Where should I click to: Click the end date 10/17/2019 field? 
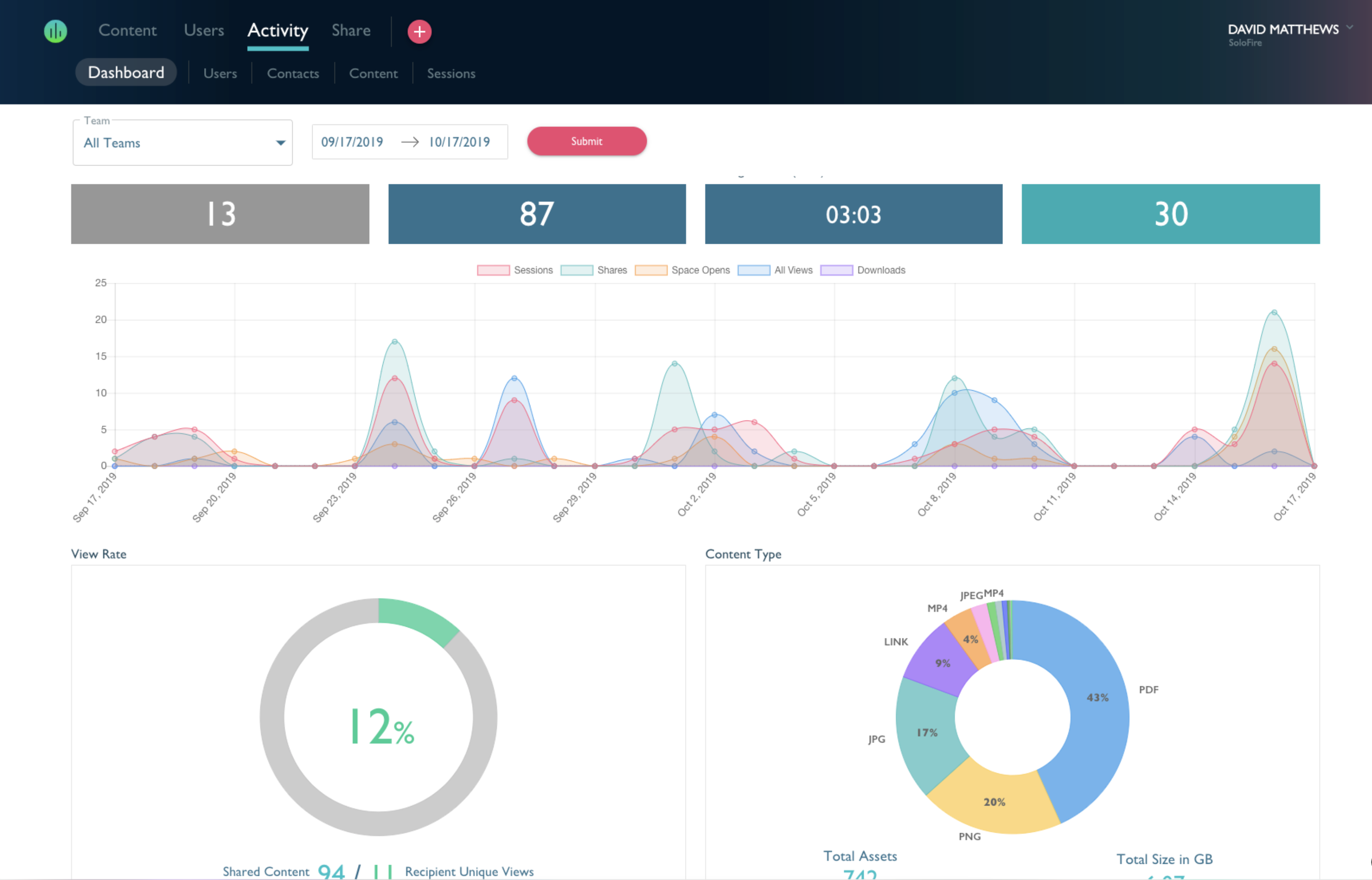(460, 142)
